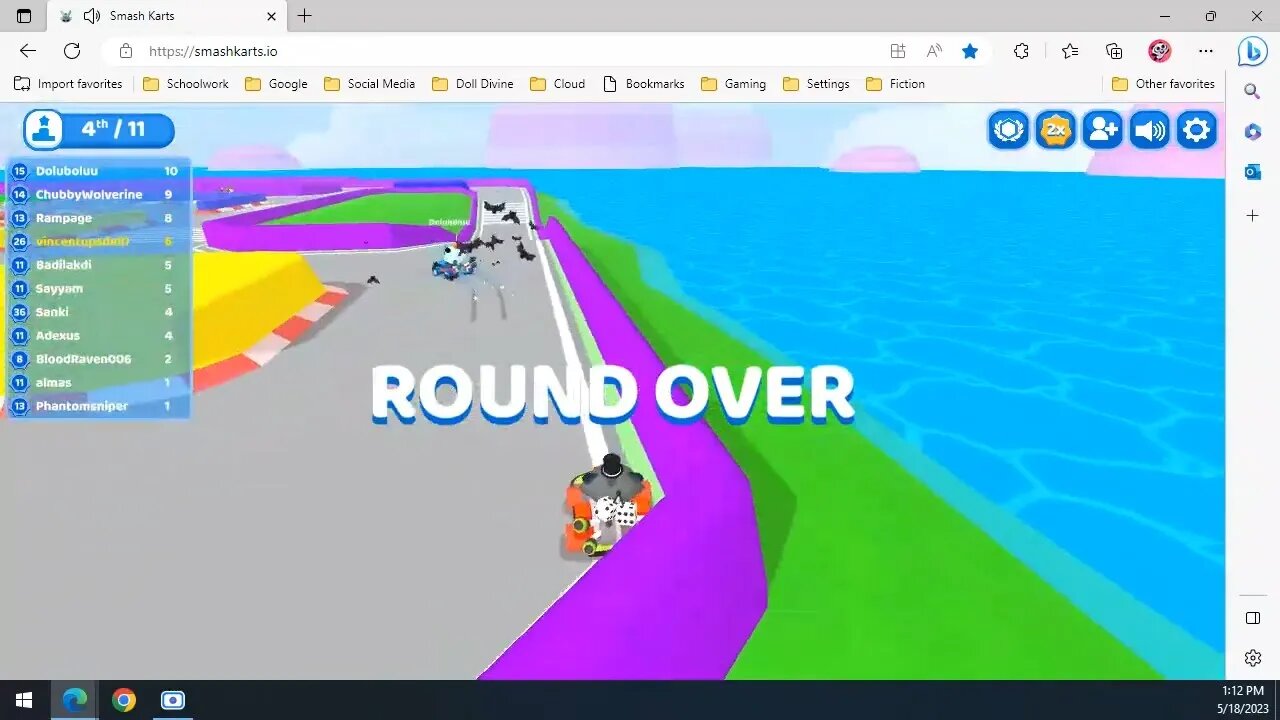
Task: Open Collections icon in toolbar
Action: [1114, 51]
